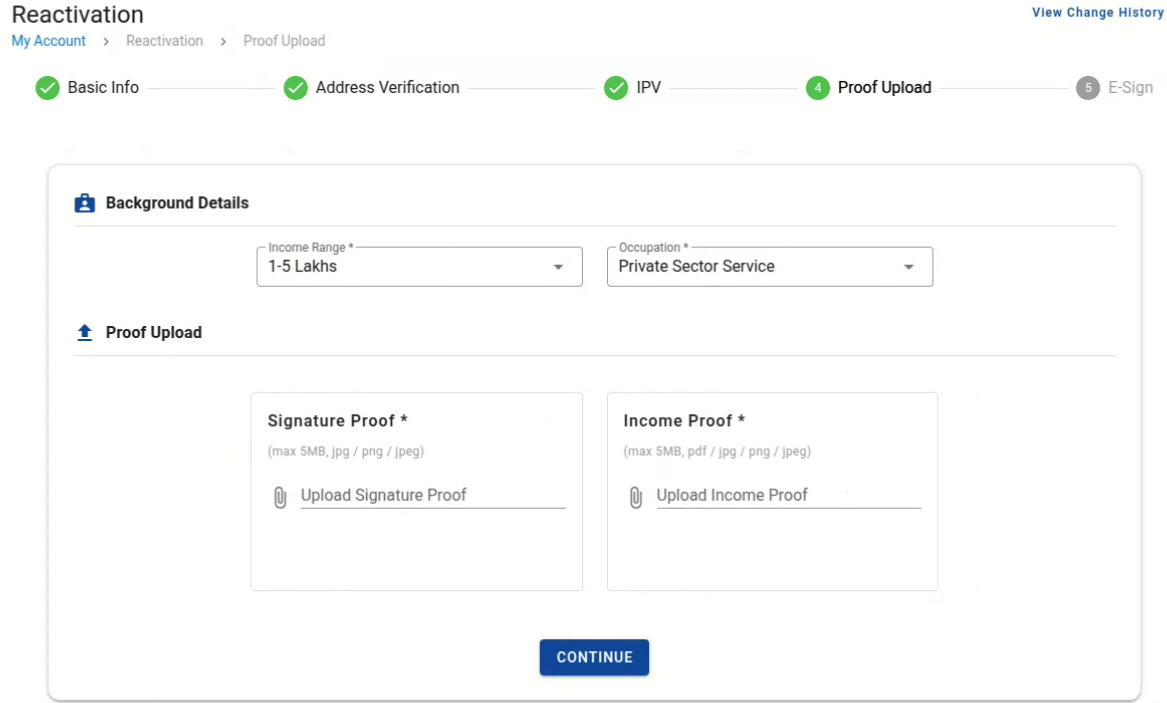Click the Upload Signature Proof field
1167x703 pixels.
[x=432, y=496]
